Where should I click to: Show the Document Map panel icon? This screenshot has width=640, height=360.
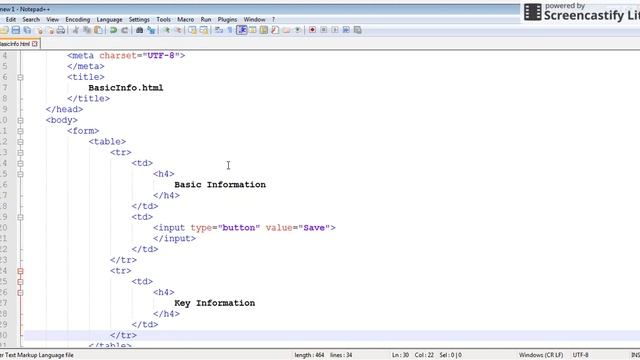point(264,30)
